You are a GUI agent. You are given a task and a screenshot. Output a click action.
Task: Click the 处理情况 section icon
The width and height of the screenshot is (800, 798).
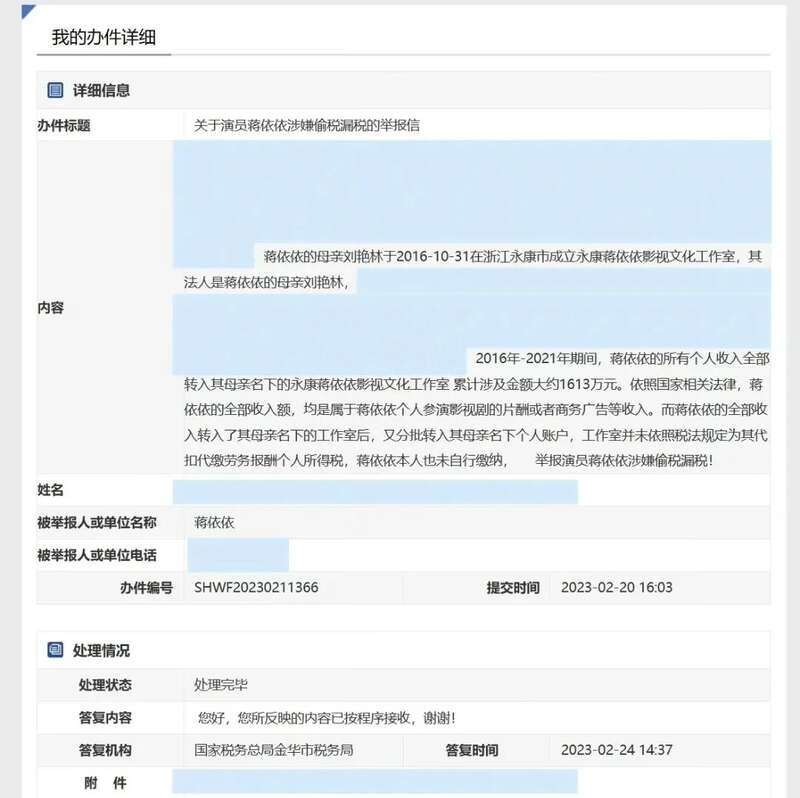click(55, 650)
